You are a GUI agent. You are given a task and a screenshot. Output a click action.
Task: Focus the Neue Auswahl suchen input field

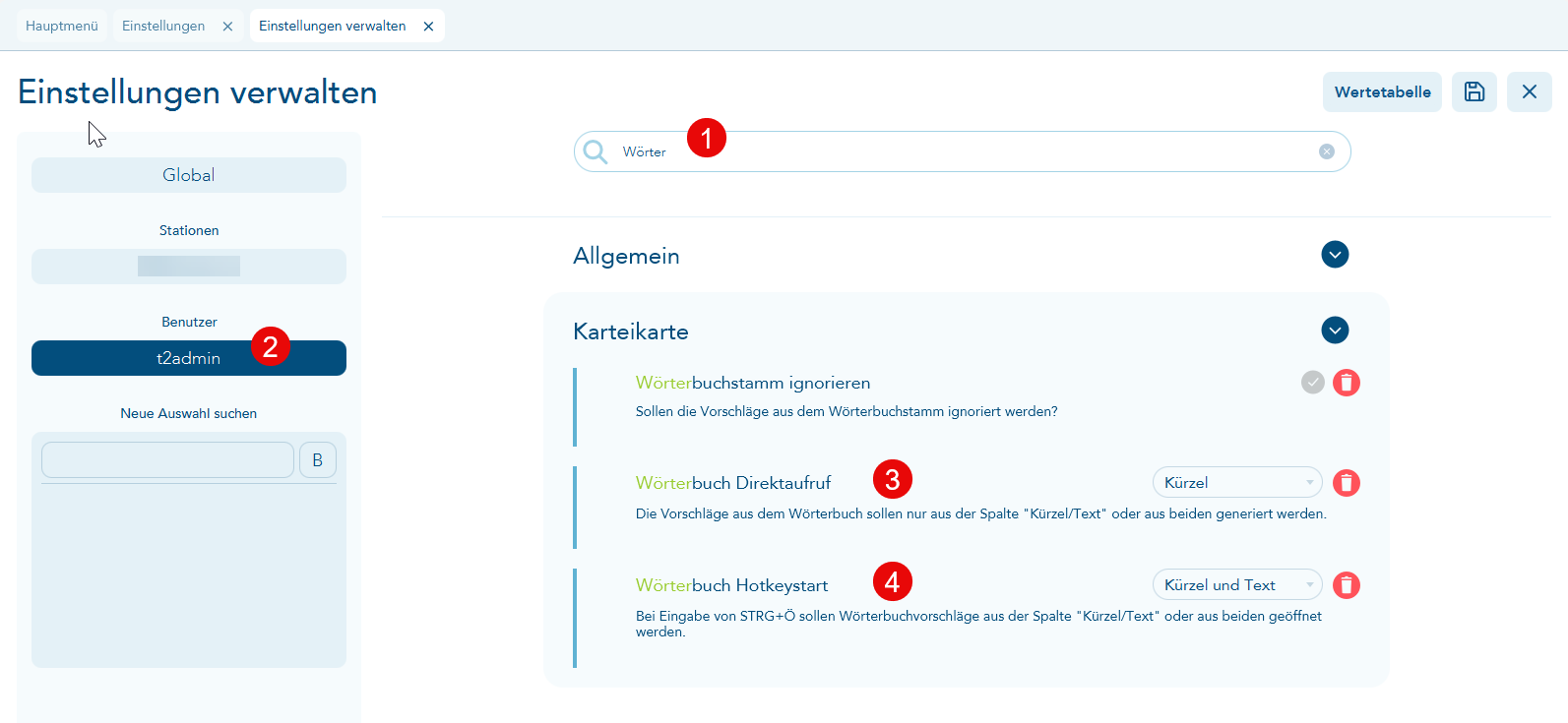[x=167, y=460]
